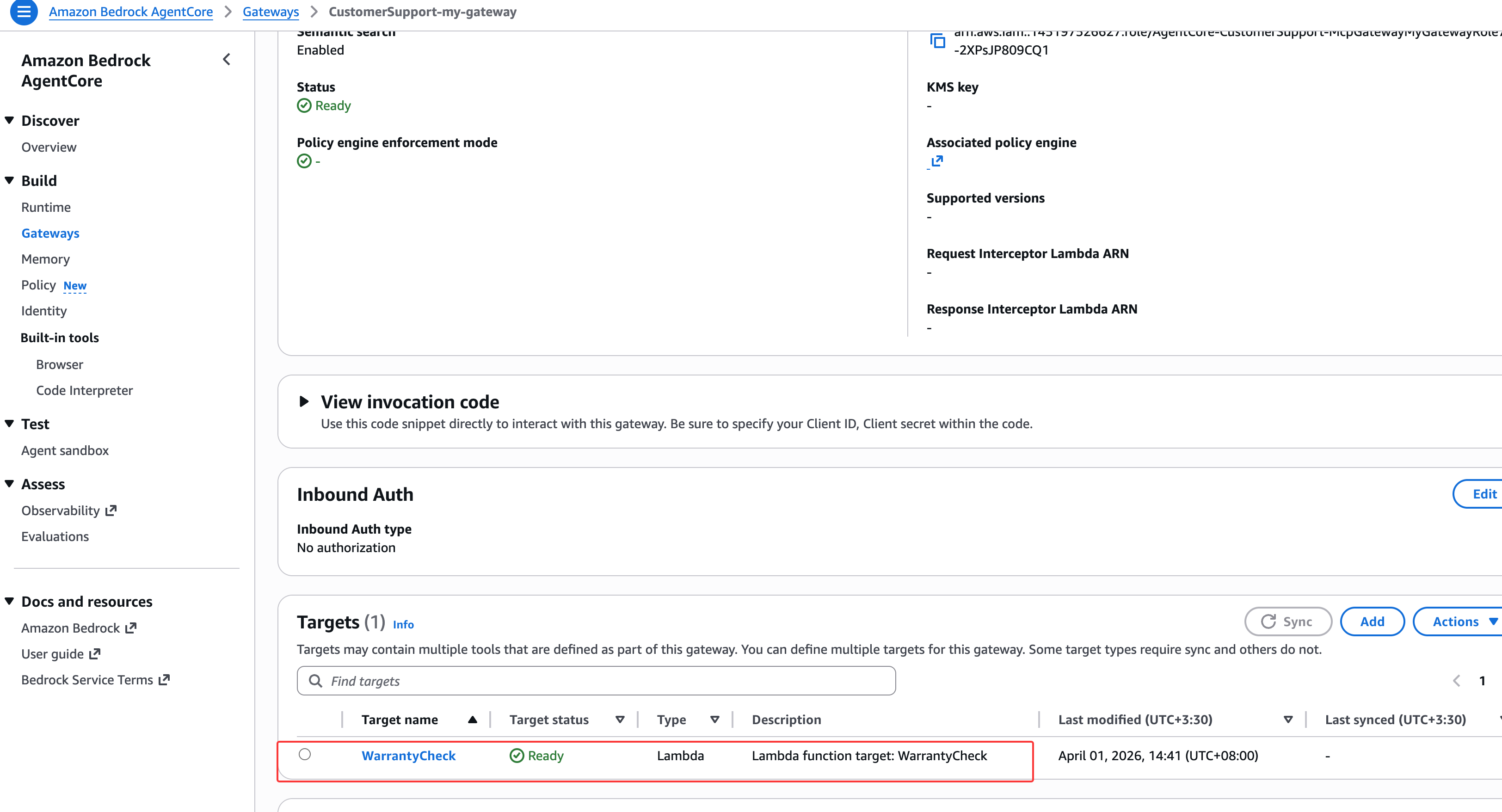Viewport: 1502px width, 812px height.
Task: Open the WarrantyCheck target link
Action: (x=408, y=756)
